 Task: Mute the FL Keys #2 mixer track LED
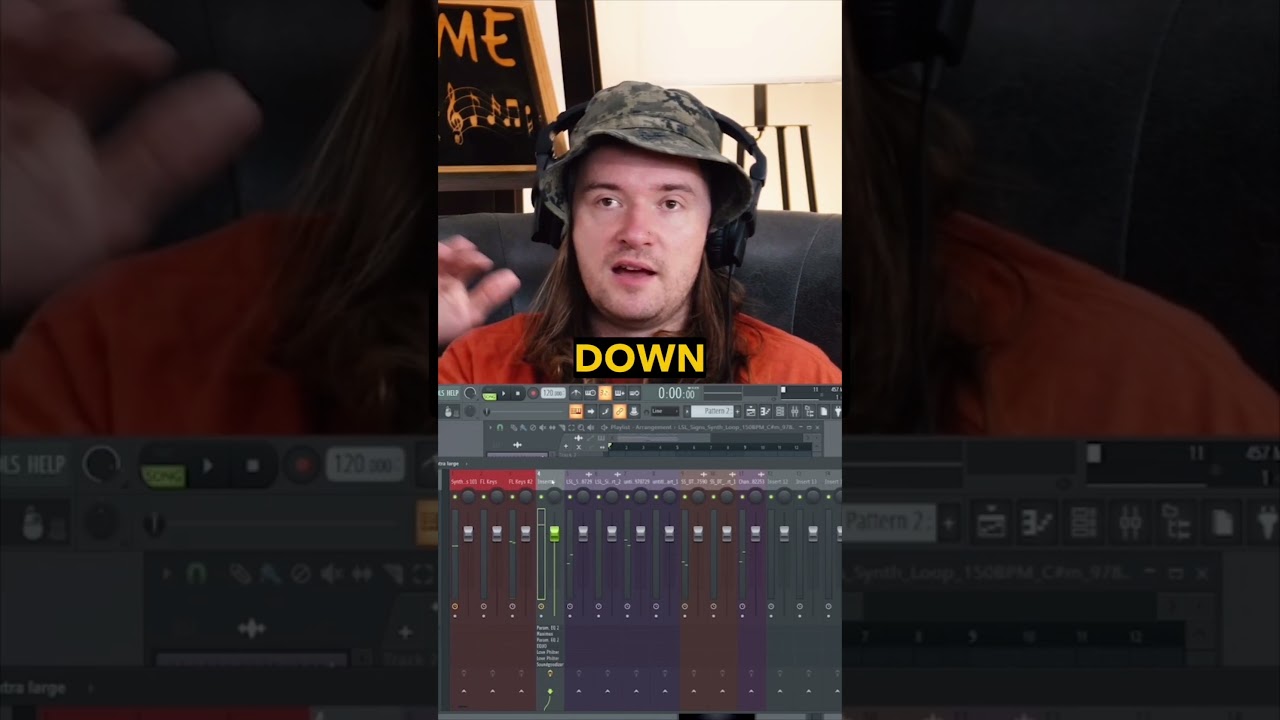(512, 497)
